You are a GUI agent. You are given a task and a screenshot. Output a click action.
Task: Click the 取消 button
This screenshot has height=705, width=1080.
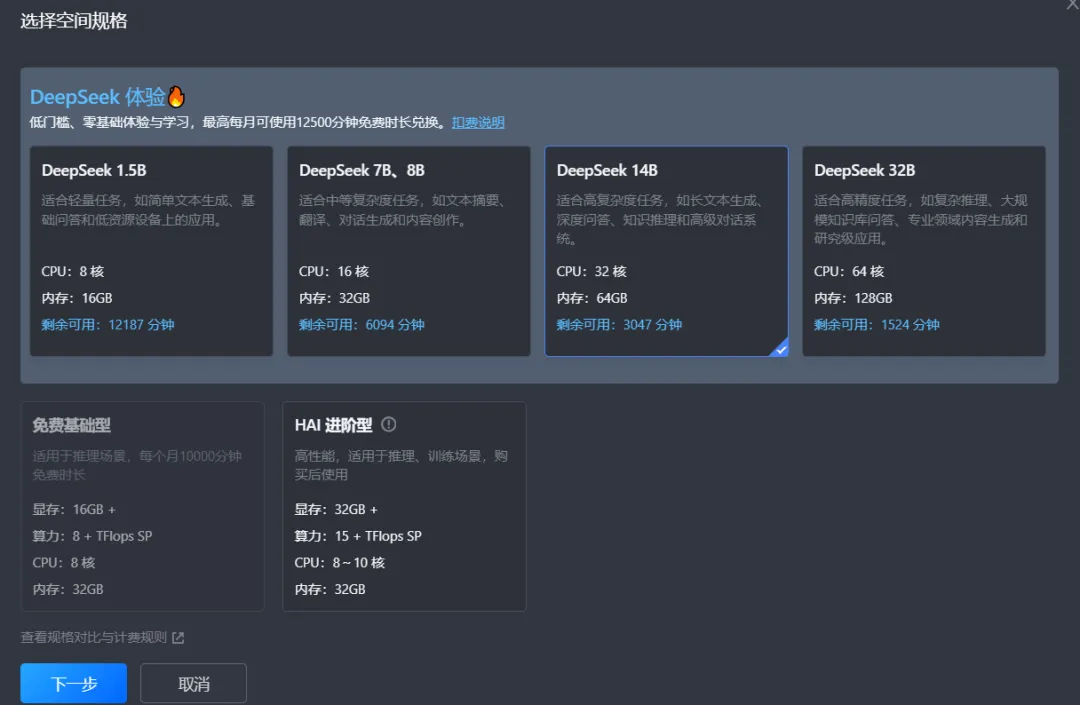click(x=194, y=683)
